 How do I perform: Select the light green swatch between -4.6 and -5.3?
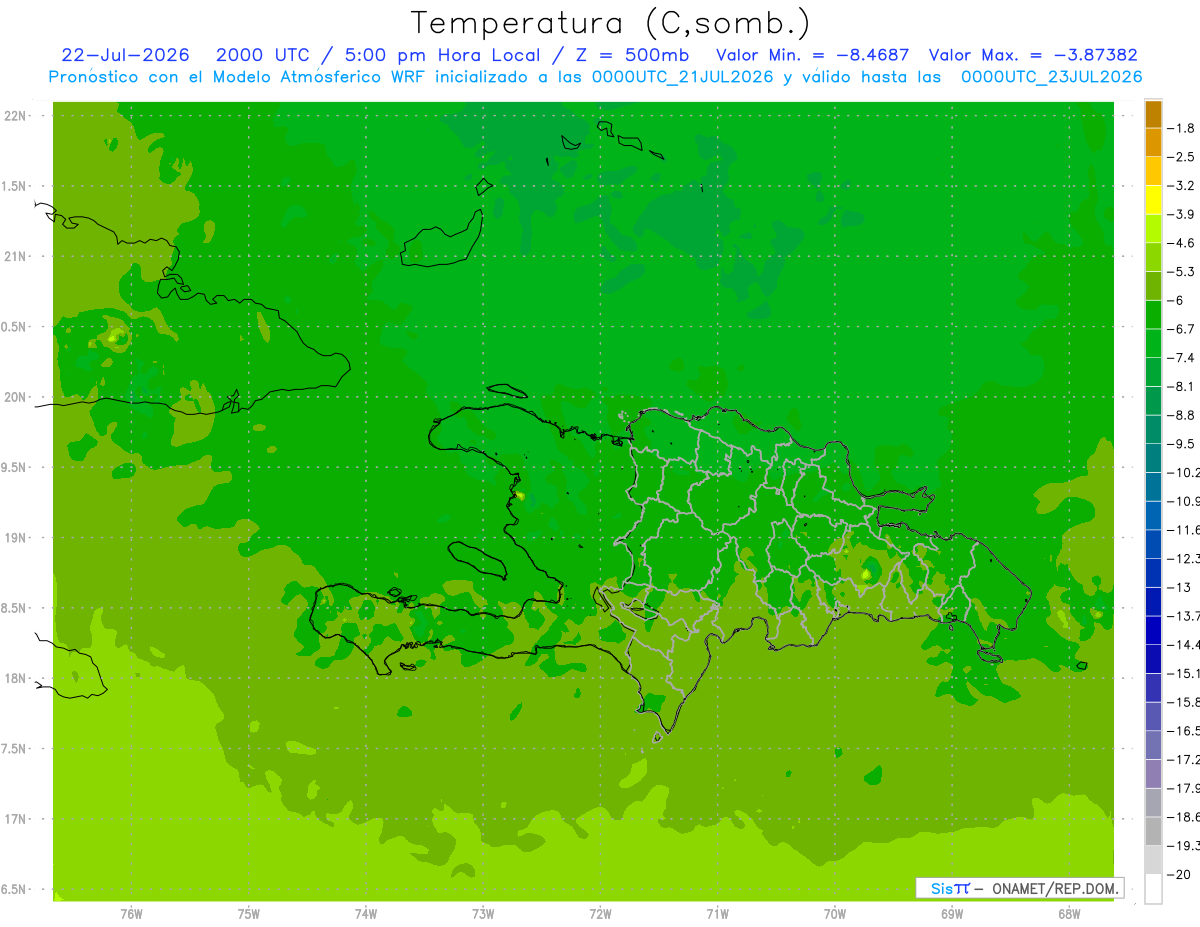click(x=1153, y=257)
